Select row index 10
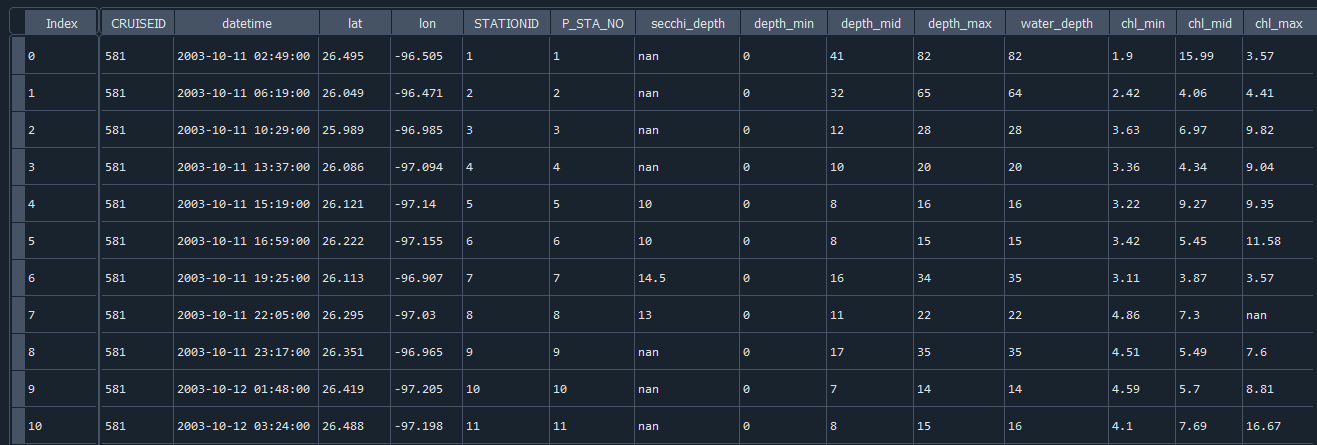This screenshot has height=445, width=1317. 61,425
